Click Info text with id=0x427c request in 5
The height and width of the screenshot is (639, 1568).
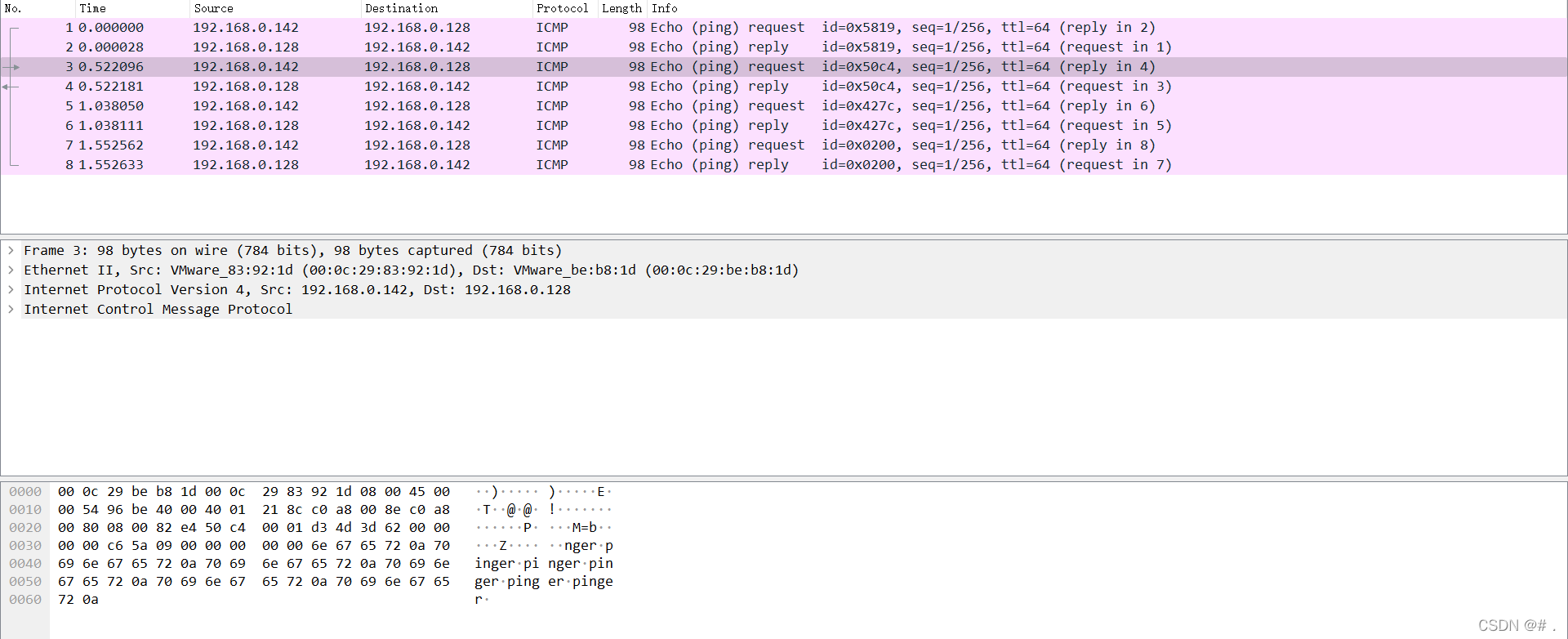[911, 126]
